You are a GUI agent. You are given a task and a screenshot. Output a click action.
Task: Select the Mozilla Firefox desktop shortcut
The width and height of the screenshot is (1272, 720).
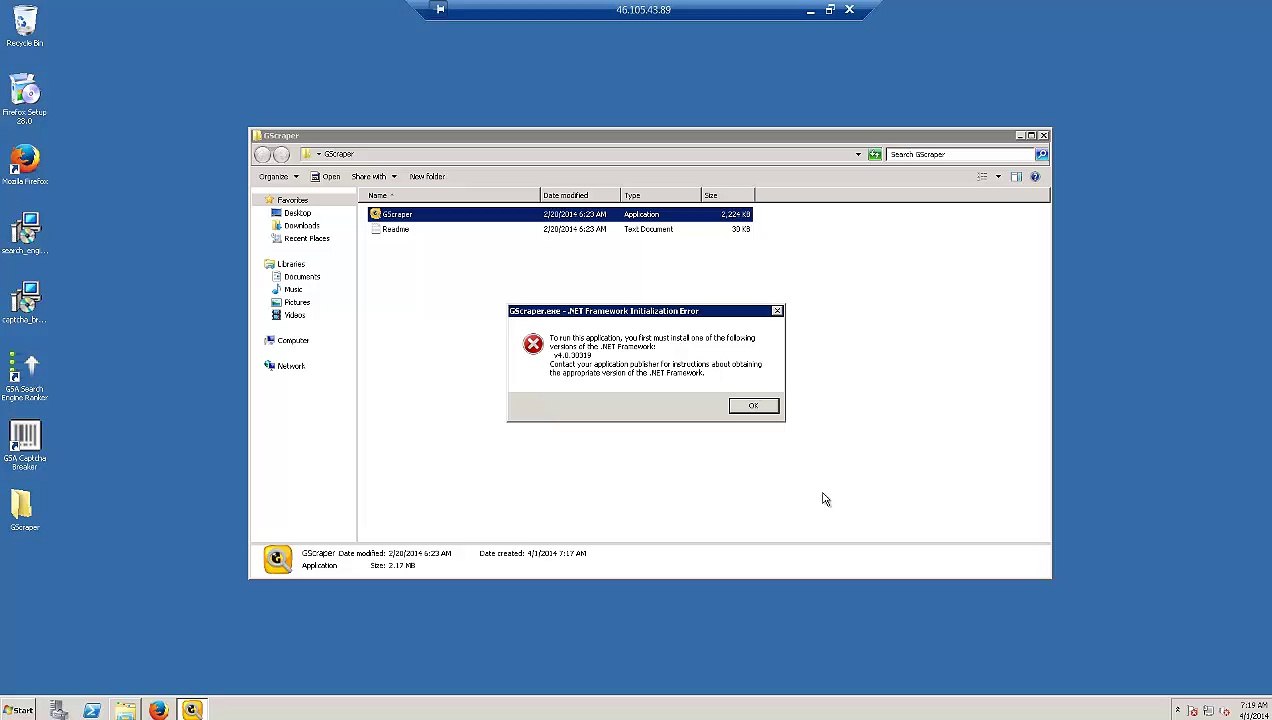coord(24,165)
